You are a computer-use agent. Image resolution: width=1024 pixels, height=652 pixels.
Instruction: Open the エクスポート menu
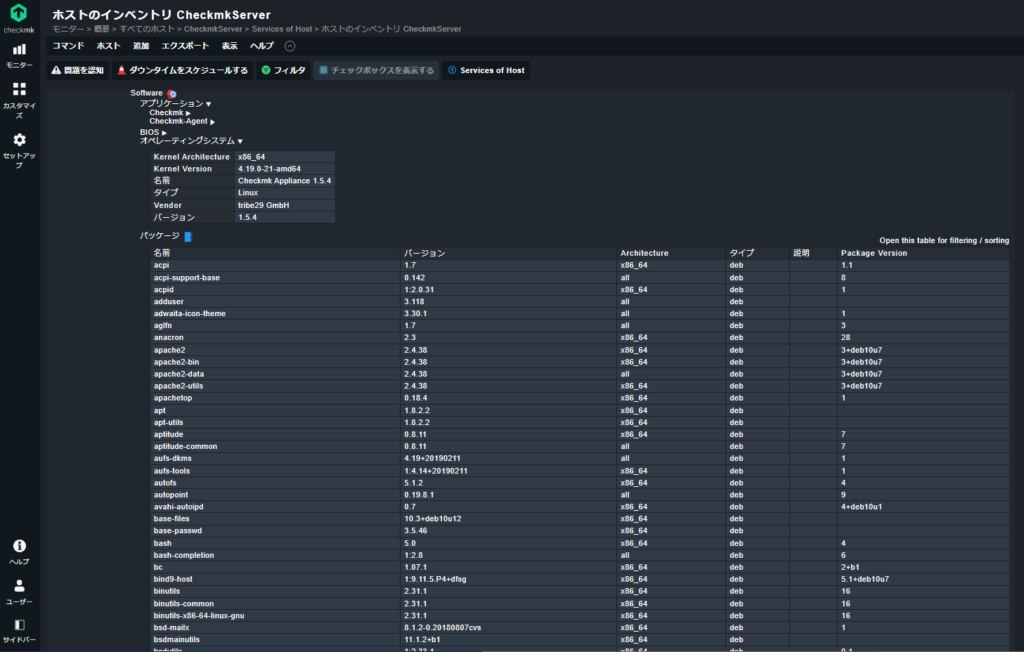[185, 46]
